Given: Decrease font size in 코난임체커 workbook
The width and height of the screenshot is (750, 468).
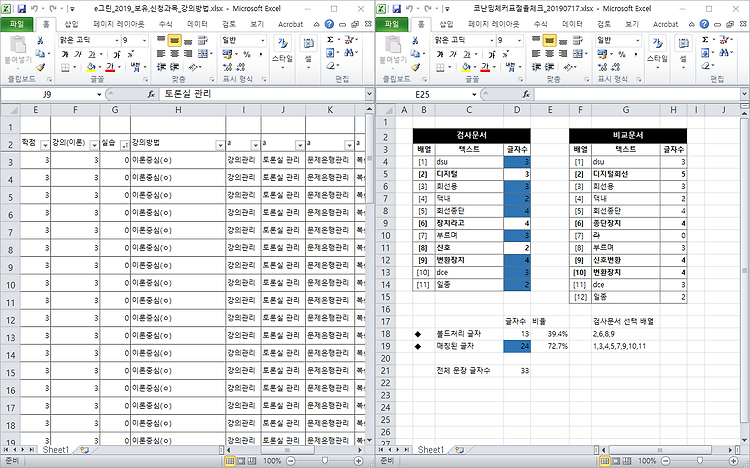Looking at the screenshot, I should click(505, 55).
